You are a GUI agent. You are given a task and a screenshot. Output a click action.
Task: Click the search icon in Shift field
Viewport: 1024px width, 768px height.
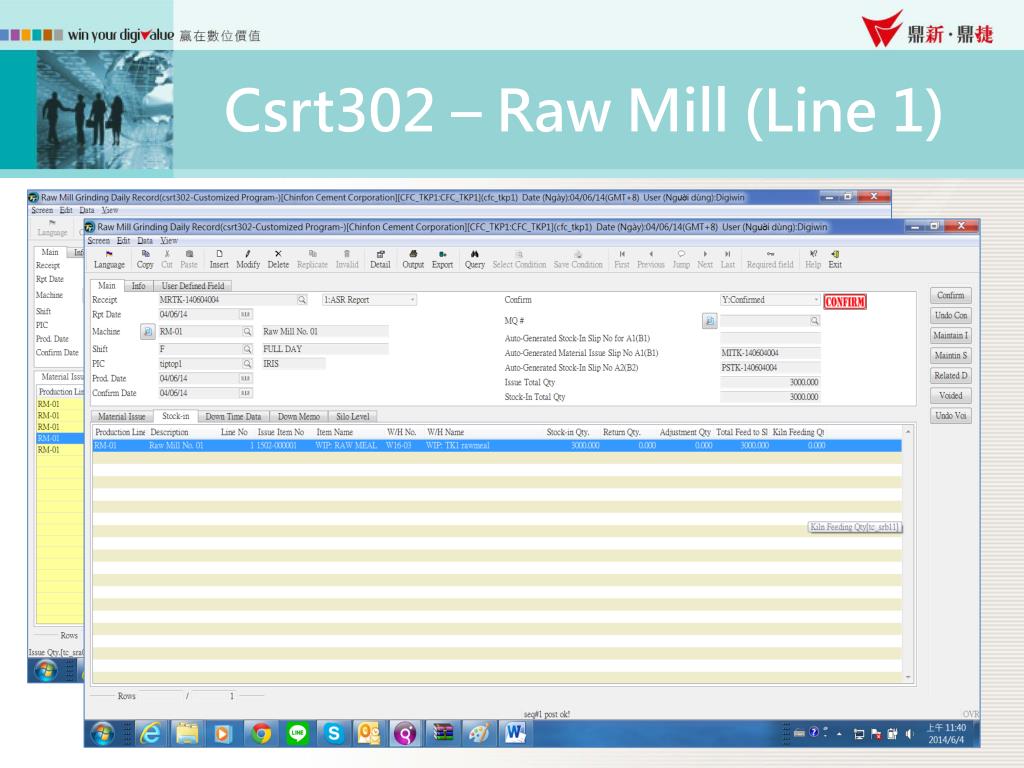[248, 349]
